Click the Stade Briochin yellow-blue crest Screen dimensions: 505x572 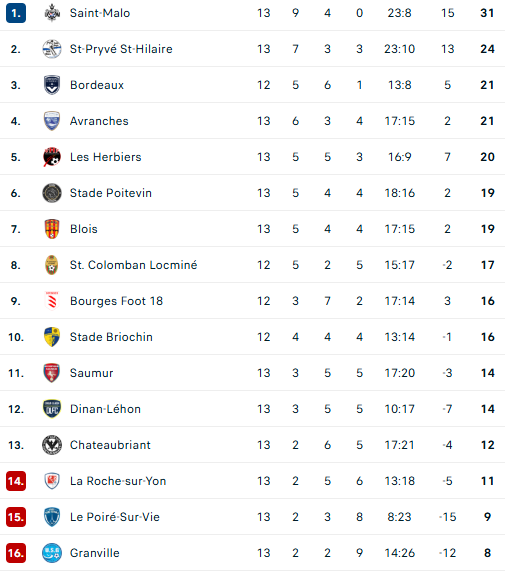tap(52, 337)
